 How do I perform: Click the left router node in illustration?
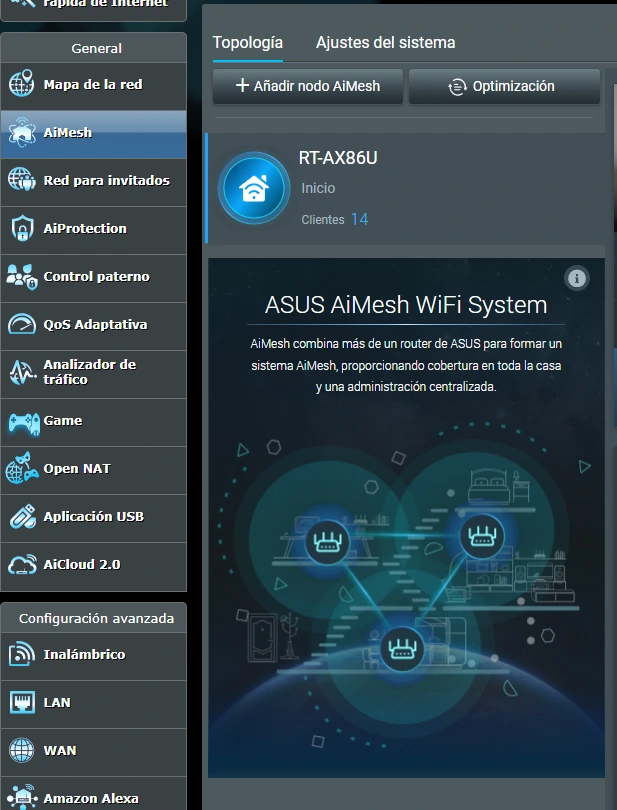(x=327, y=541)
